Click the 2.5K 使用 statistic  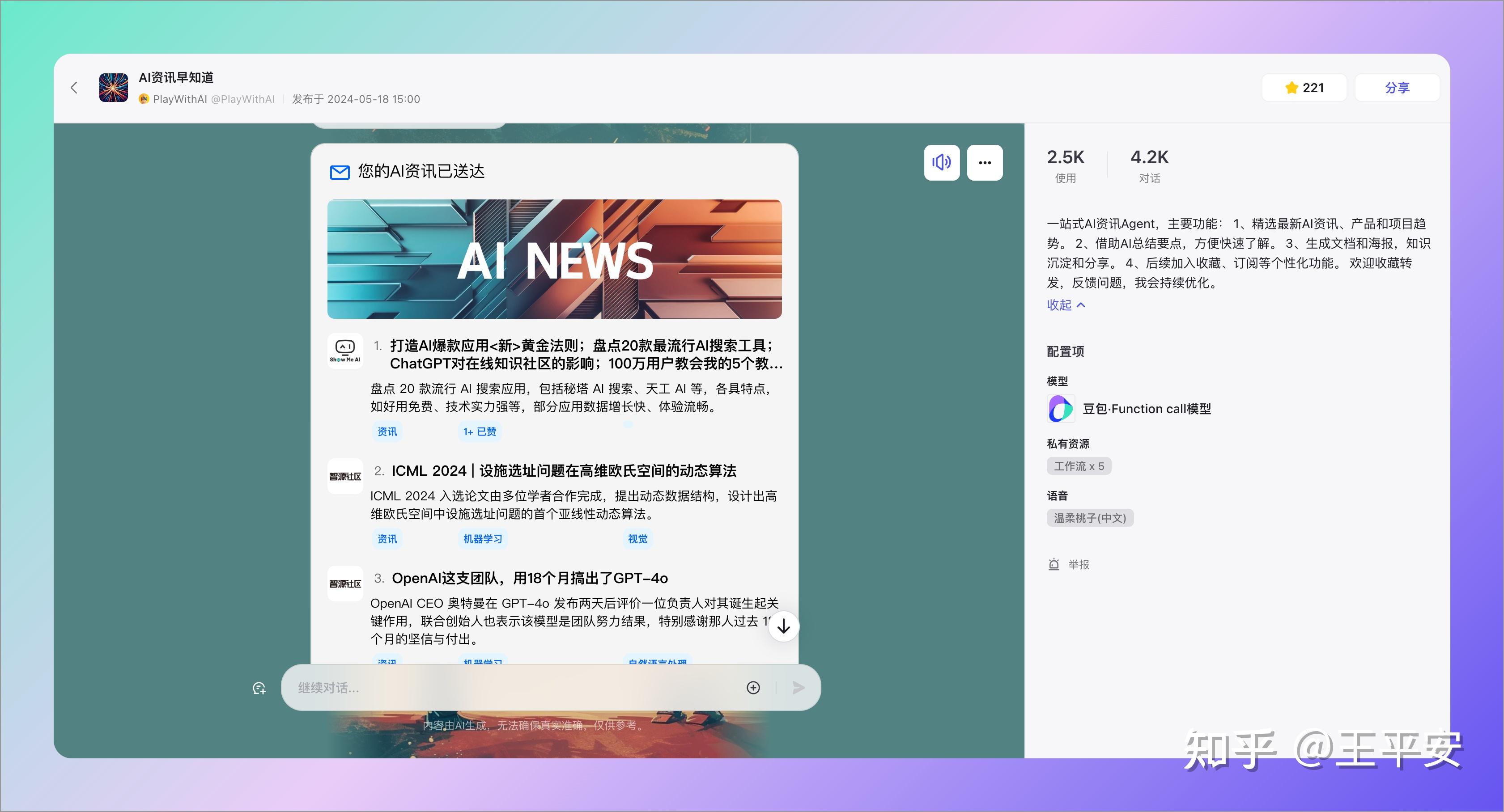click(x=1066, y=166)
